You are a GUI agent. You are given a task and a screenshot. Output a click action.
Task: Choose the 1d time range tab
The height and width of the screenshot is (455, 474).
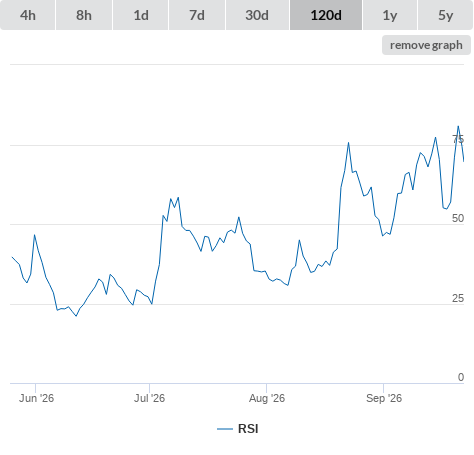click(x=141, y=15)
